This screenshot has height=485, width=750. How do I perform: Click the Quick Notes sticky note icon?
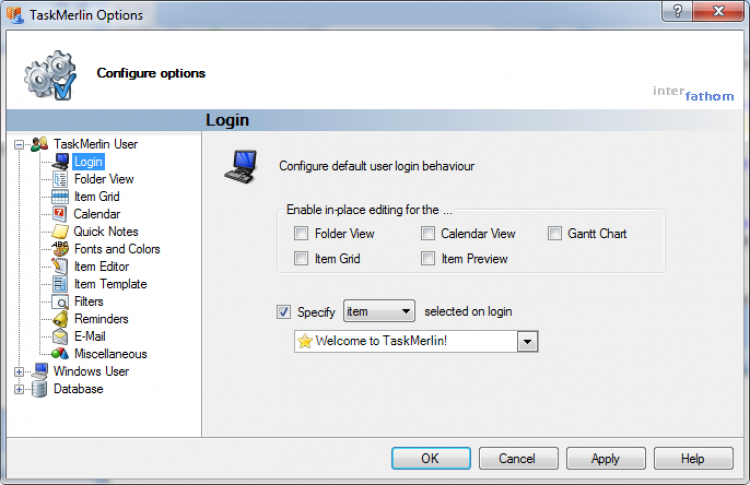pos(60,232)
